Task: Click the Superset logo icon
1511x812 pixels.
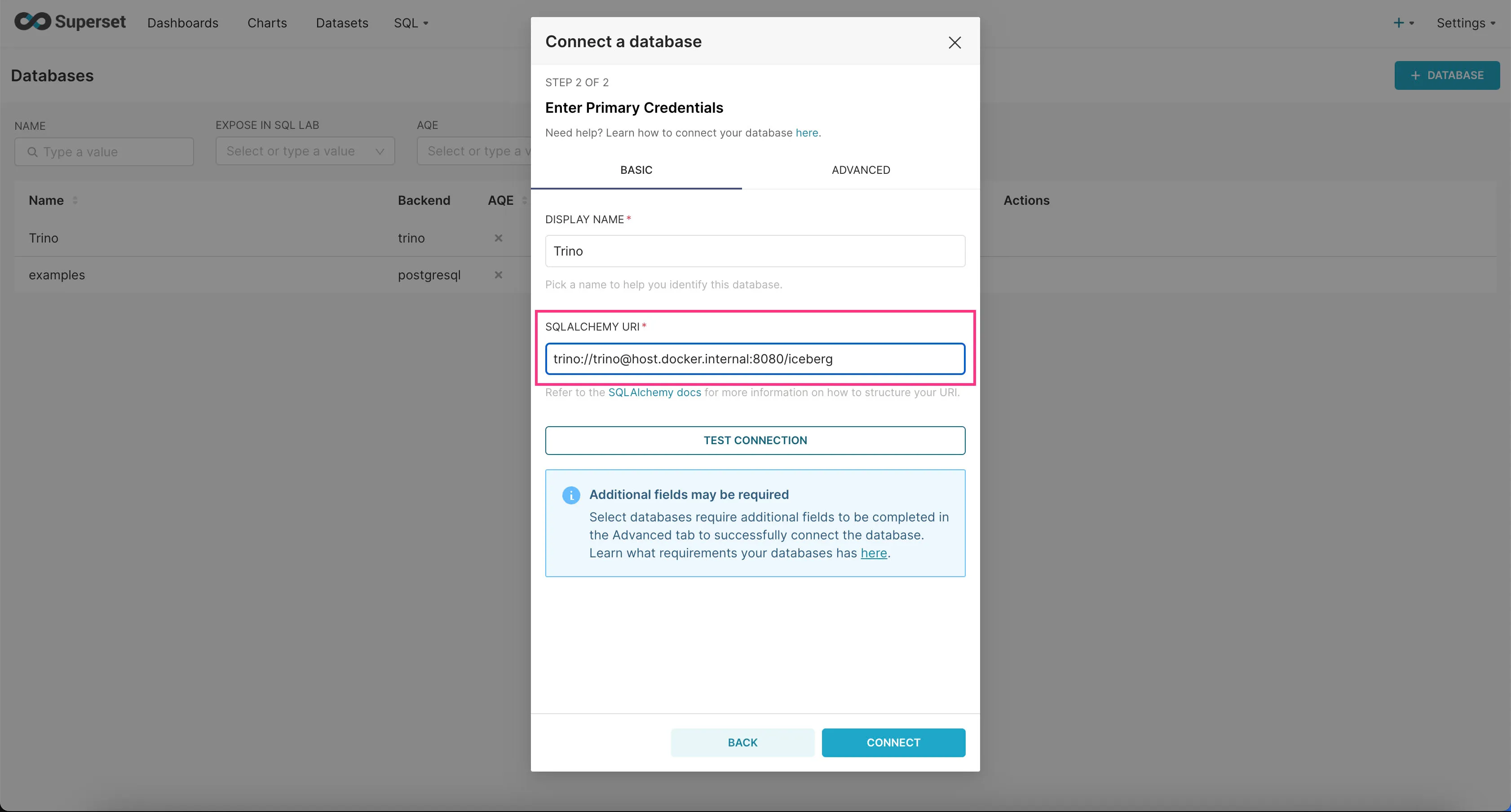Action: 28,21
